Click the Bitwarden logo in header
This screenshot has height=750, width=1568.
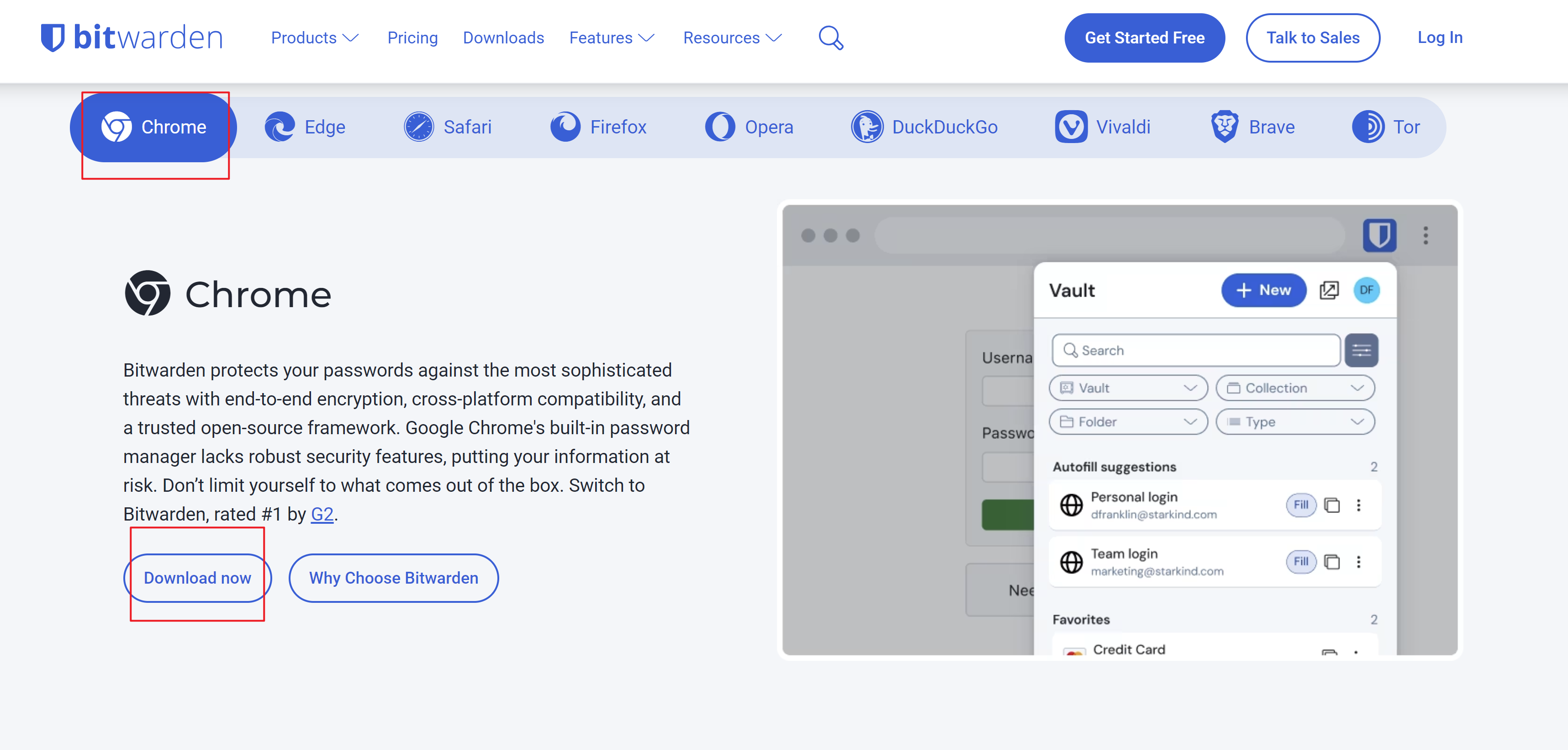(x=132, y=38)
